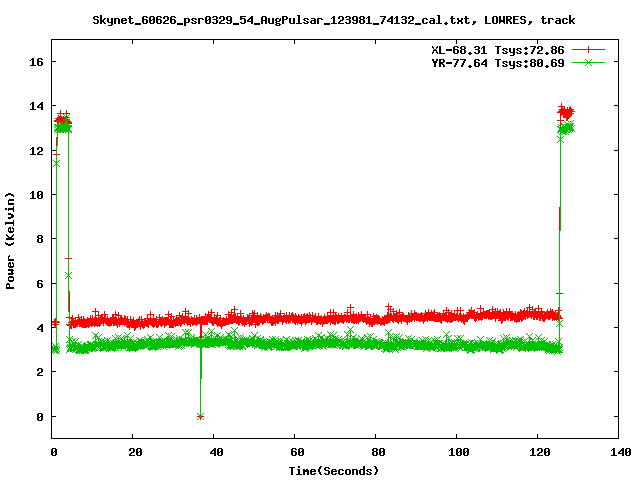The image size is (640, 480).
Task: Click the green YR point near 11.4 Kelvin
Action: coord(56,163)
